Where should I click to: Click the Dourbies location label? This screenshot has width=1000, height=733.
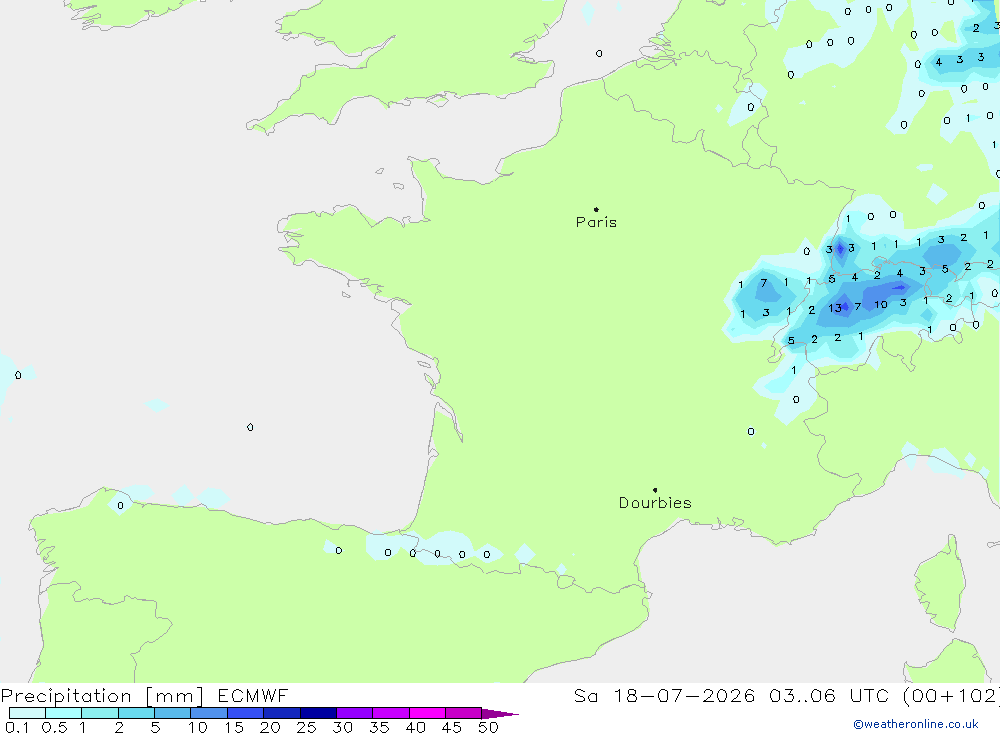655,503
